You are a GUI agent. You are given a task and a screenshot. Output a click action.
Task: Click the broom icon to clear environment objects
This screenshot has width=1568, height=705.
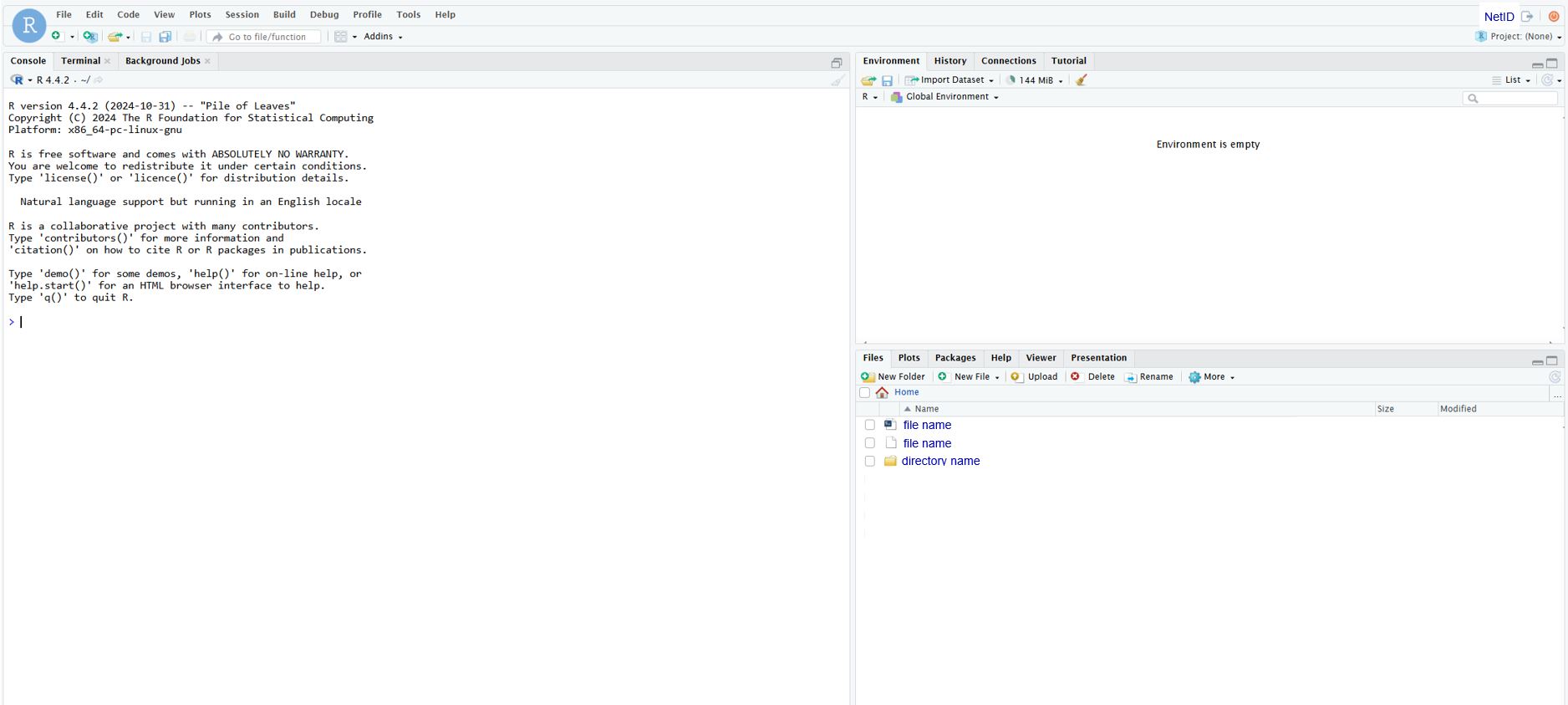1082,80
